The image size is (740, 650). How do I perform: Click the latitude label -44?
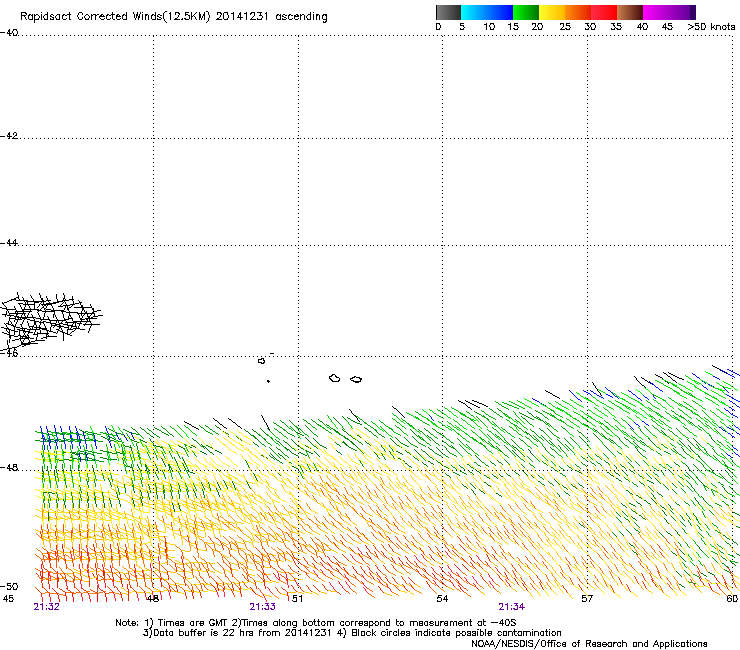(9, 243)
